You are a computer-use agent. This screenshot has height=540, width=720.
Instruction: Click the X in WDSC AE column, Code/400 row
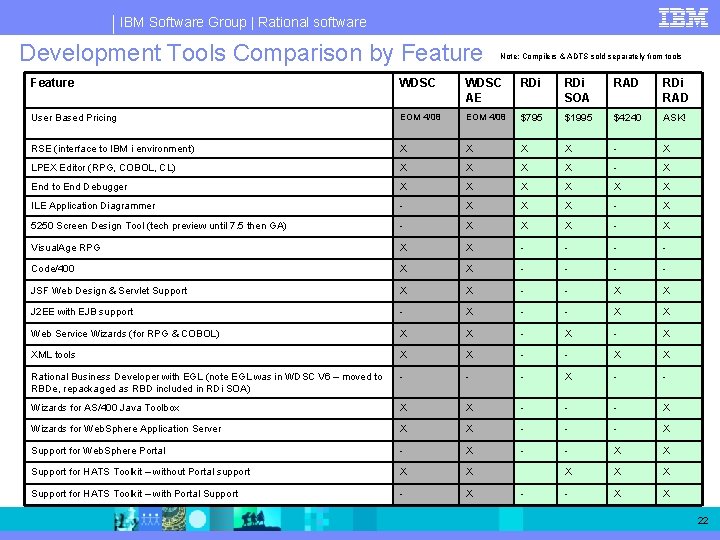click(469, 269)
